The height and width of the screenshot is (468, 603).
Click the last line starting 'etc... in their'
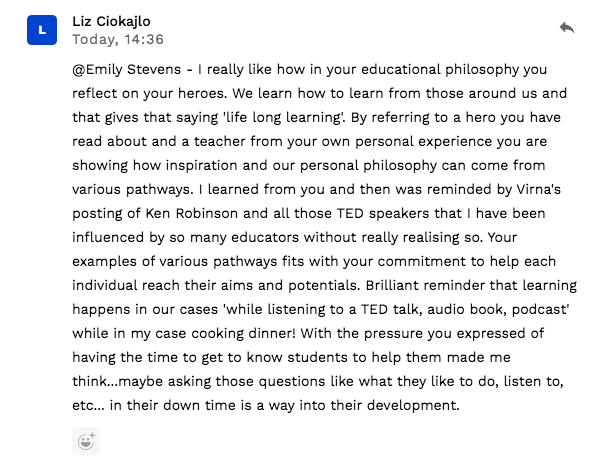[x=266, y=405]
